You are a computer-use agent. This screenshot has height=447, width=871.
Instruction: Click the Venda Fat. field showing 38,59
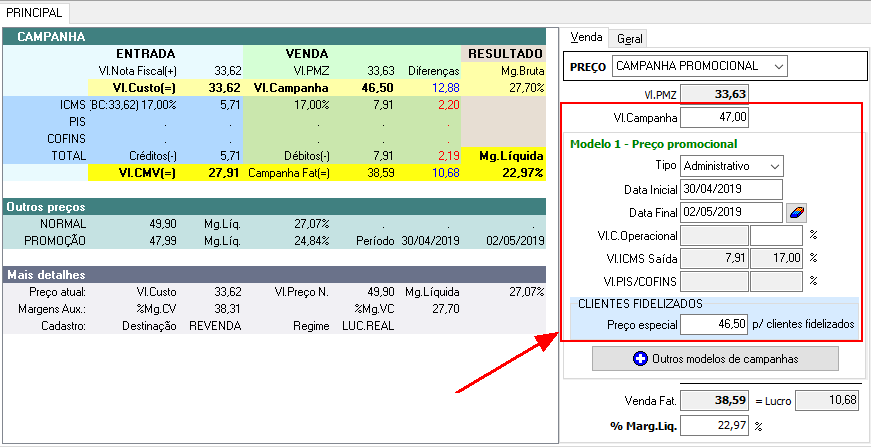[714, 400]
